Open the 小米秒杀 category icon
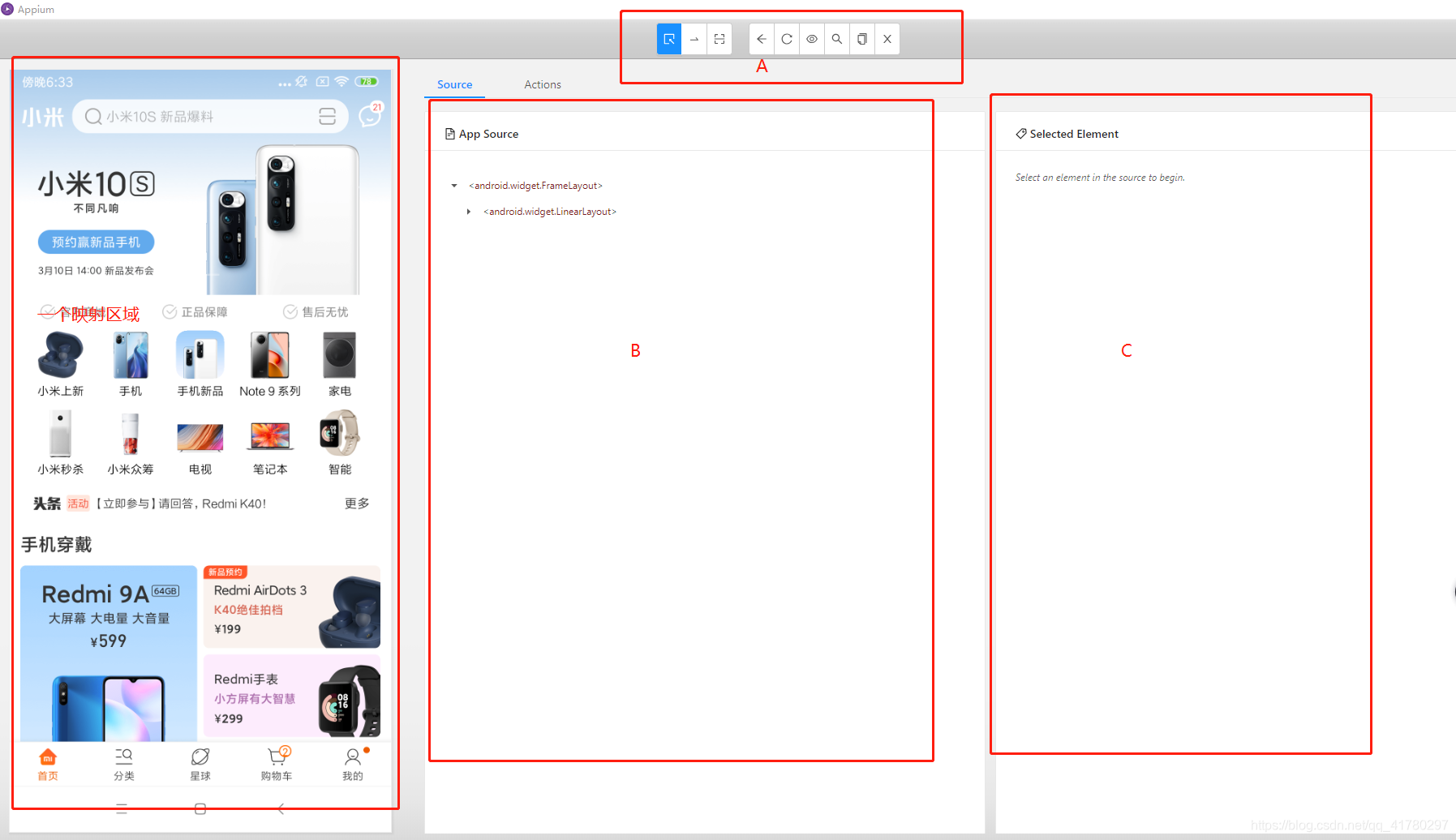The width and height of the screenshot is (1456, 840). 61,443
